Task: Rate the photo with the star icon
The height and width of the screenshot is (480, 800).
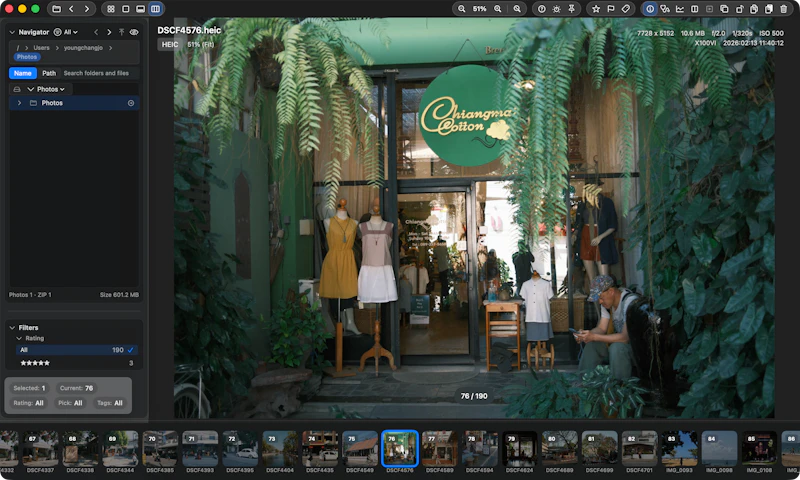Action: point(596,9)
